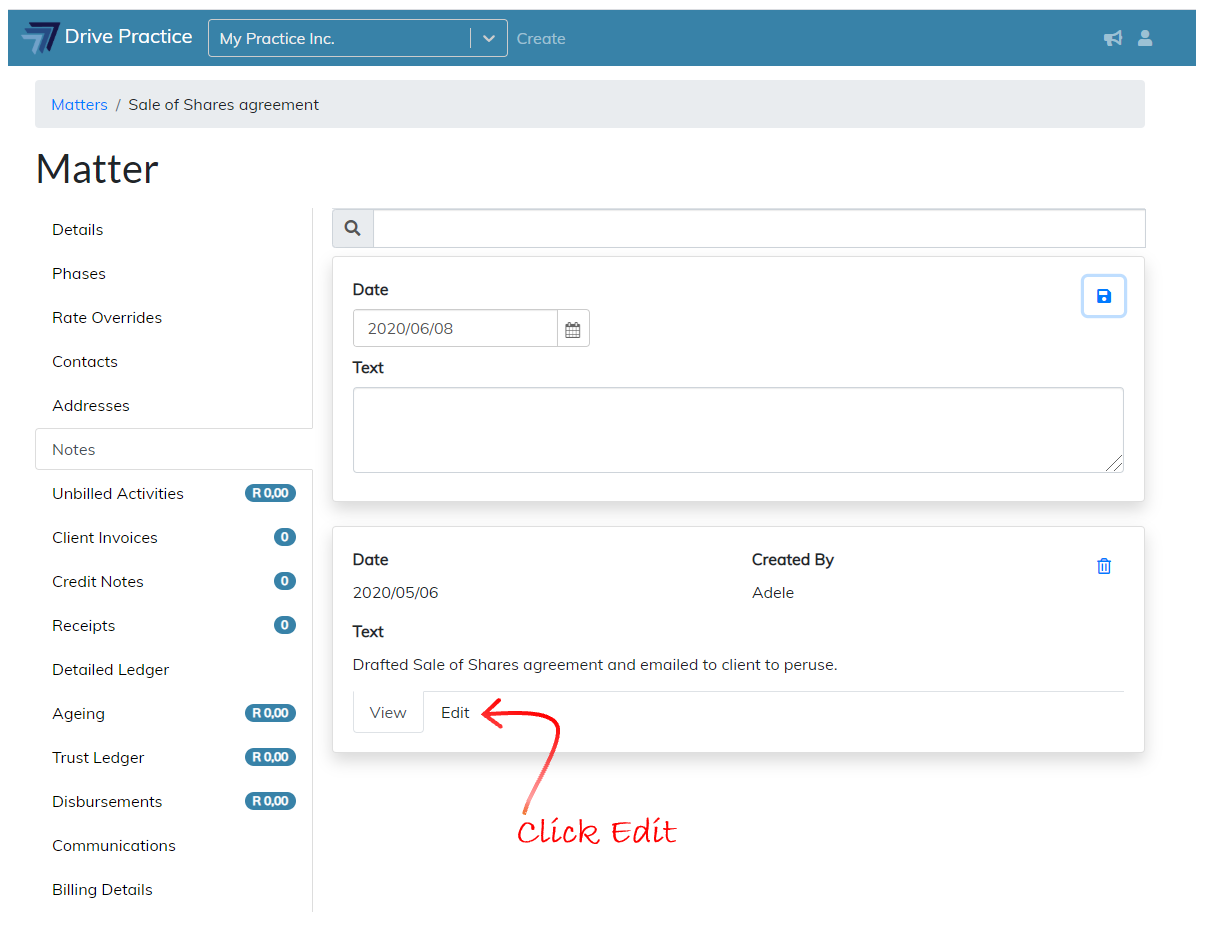1213x941 pixels.
Task: Open Billing Details section
Action: 102,890
